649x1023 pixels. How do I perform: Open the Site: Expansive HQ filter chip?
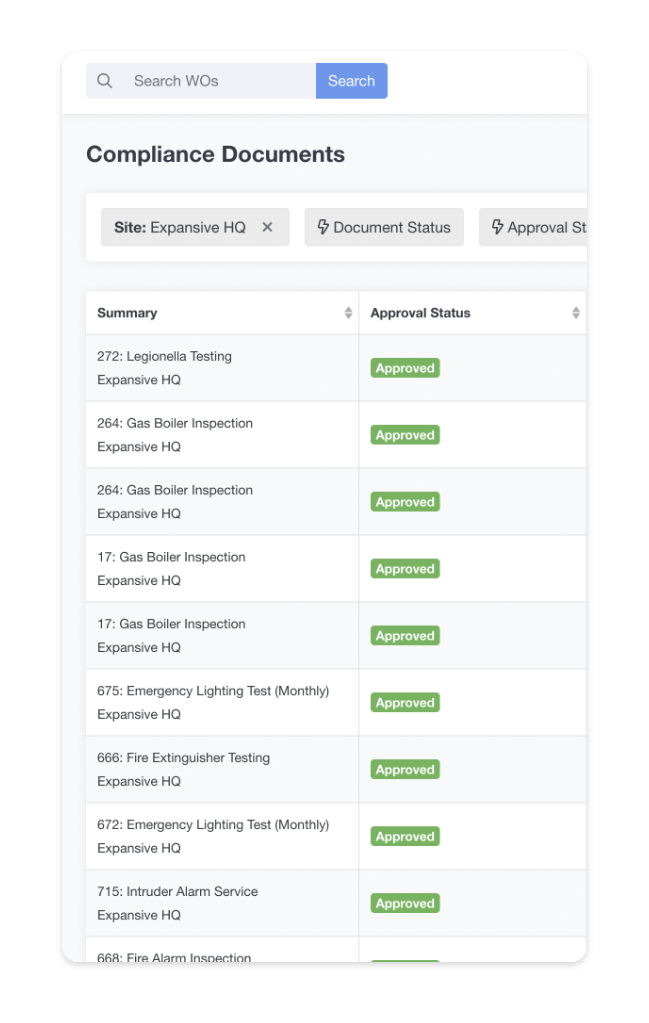coord(180,227)
